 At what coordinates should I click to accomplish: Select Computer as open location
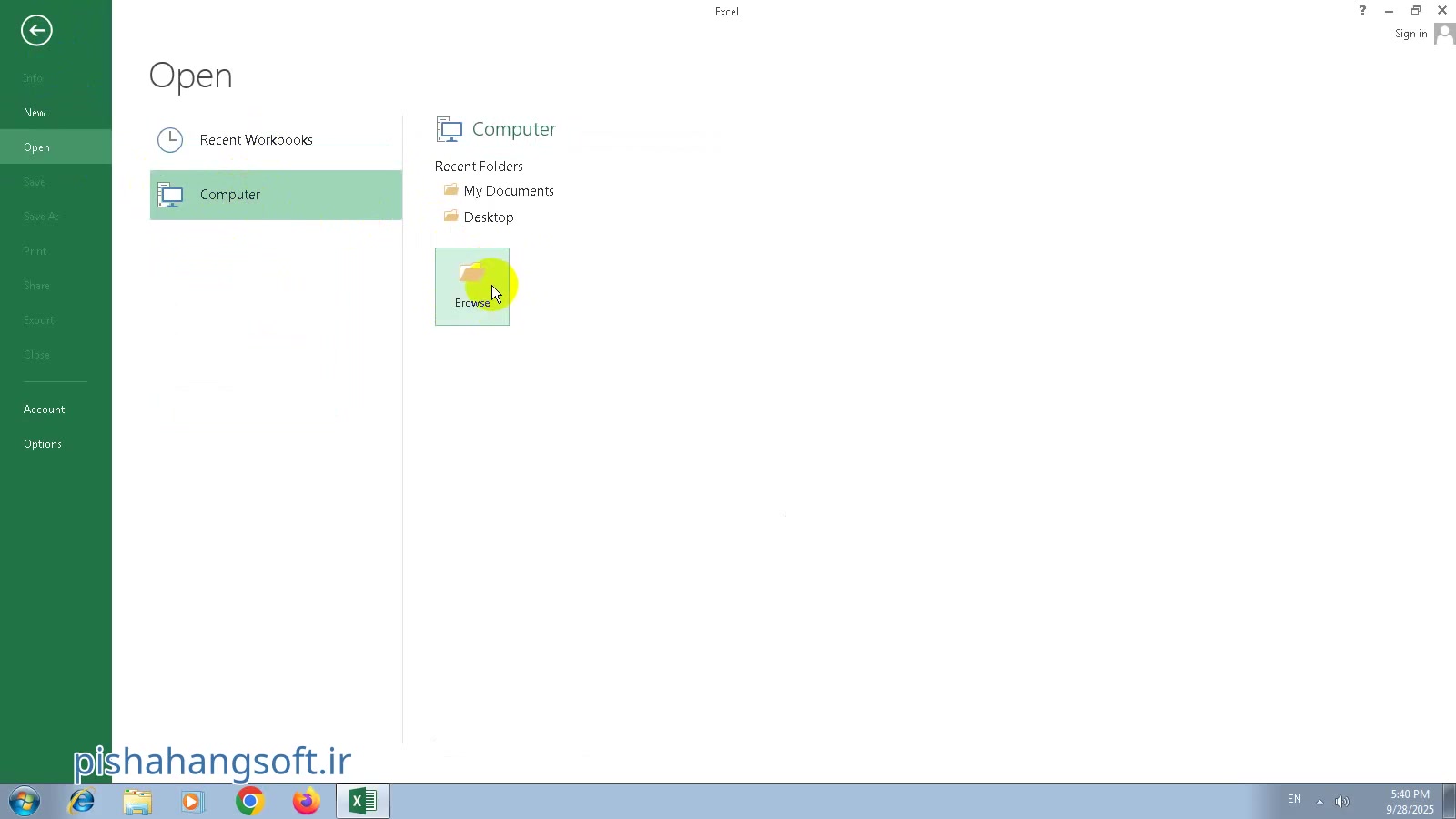[276, 195]
